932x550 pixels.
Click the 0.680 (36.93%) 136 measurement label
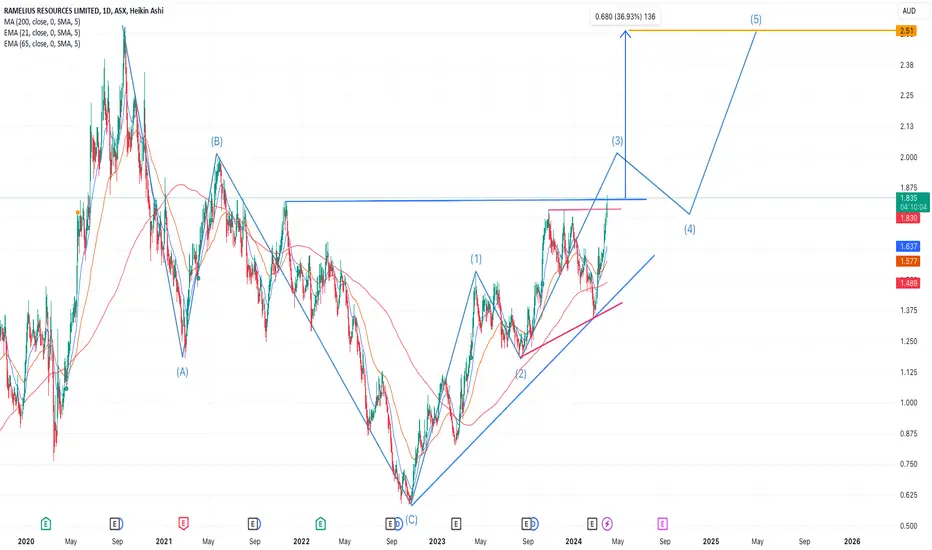coord(625,17)
